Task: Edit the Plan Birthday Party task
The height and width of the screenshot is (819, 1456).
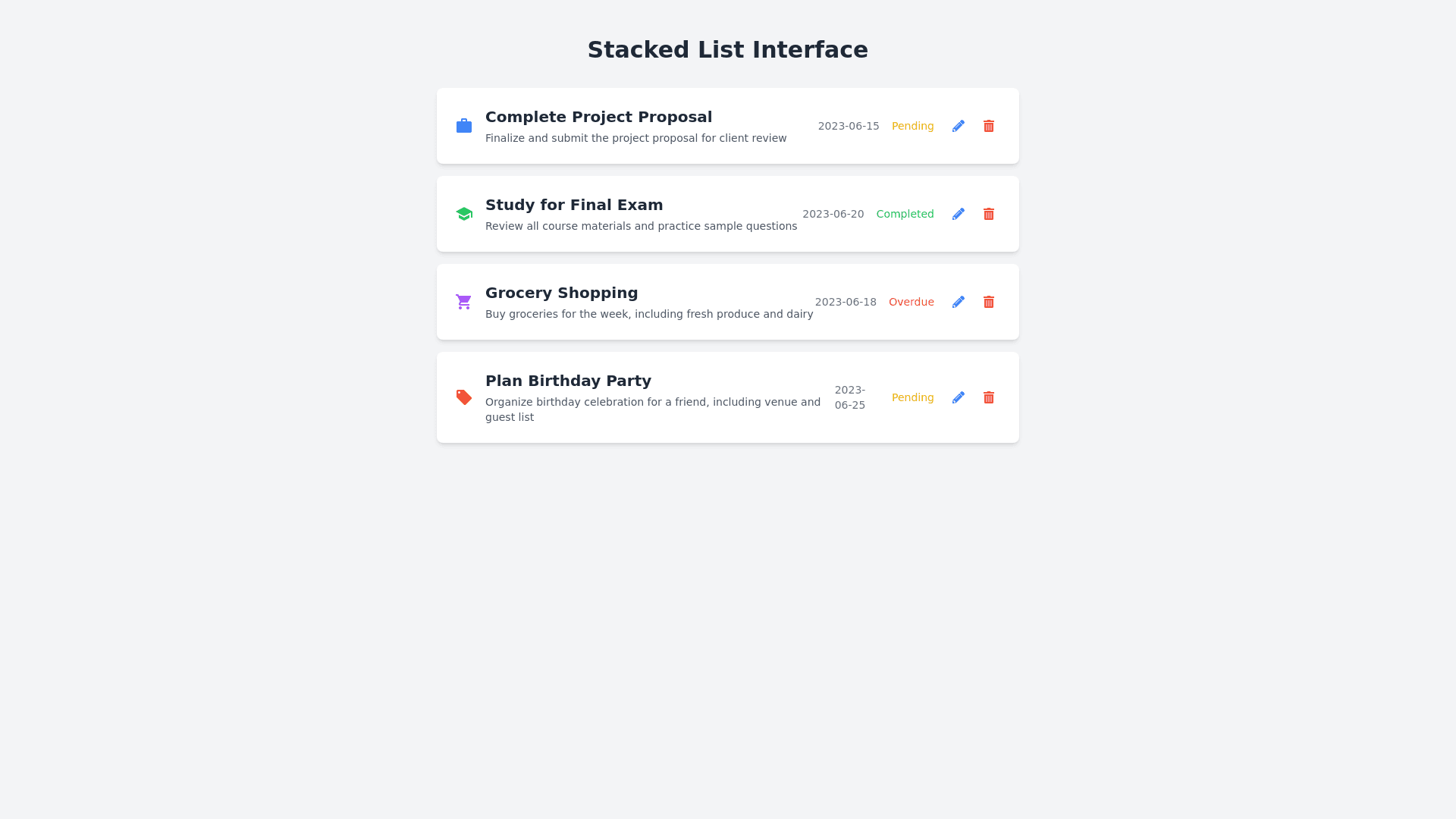Action: tap(959, 397)
